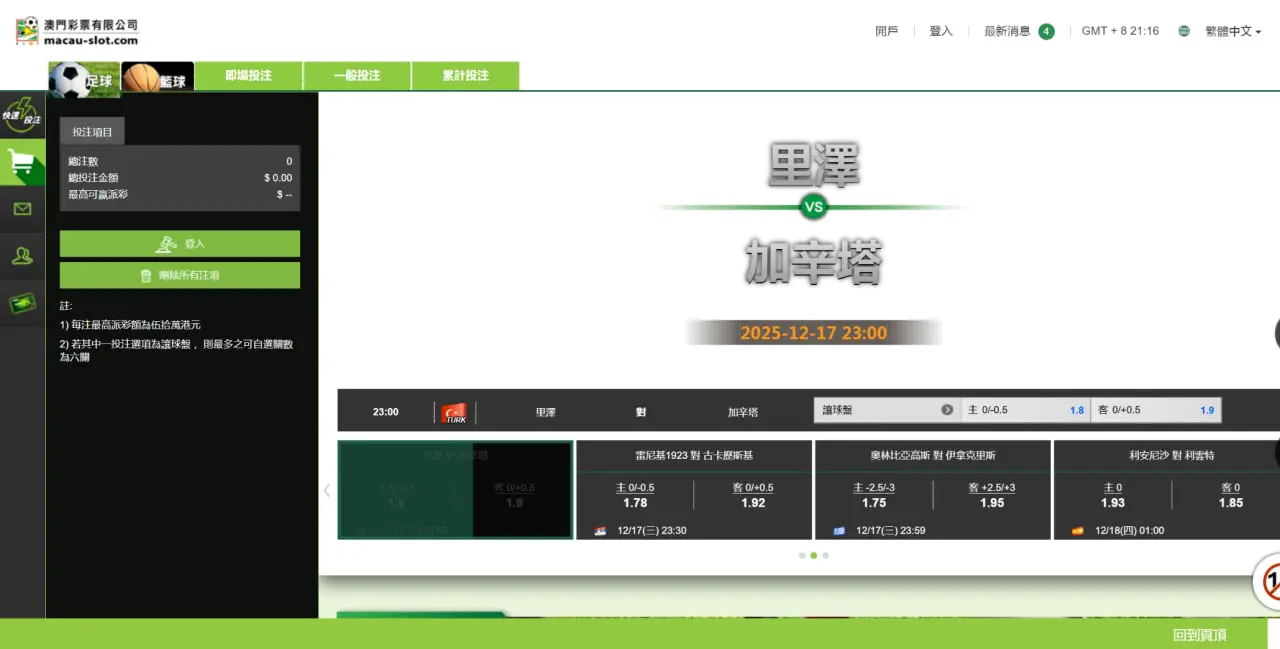Screen dimensions: 1280x649
Task: Bet on 客 +2.5/+3 at 1.95
Action: click(x=992, y=495)
